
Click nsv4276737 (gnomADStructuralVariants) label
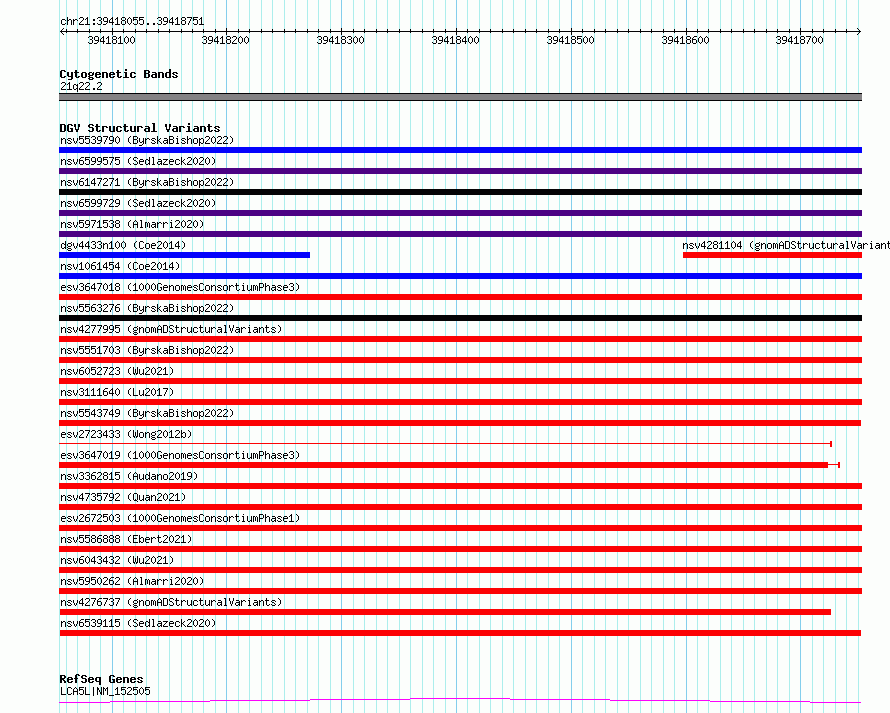click(x=171, y=602)
